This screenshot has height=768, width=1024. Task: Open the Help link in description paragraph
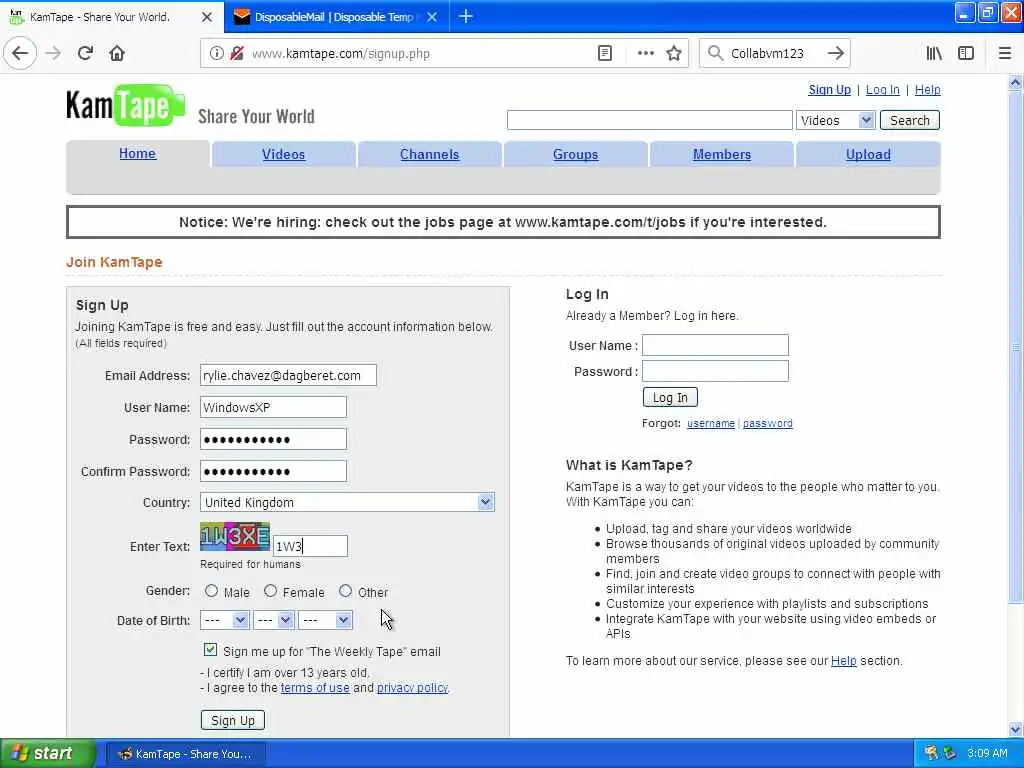(x=843, y=661)
